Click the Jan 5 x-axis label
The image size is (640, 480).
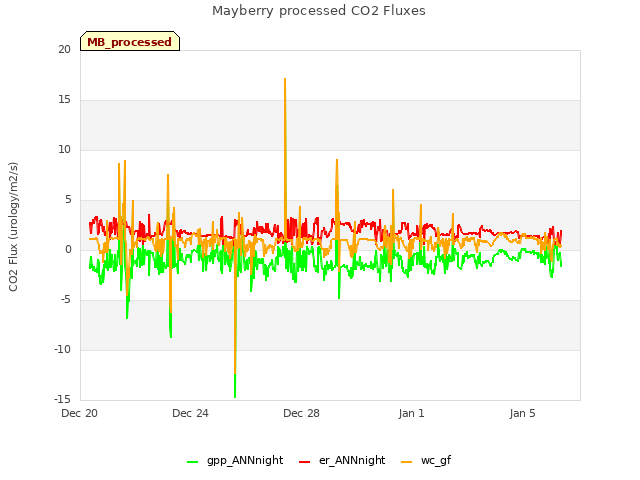tap(522, 413)
